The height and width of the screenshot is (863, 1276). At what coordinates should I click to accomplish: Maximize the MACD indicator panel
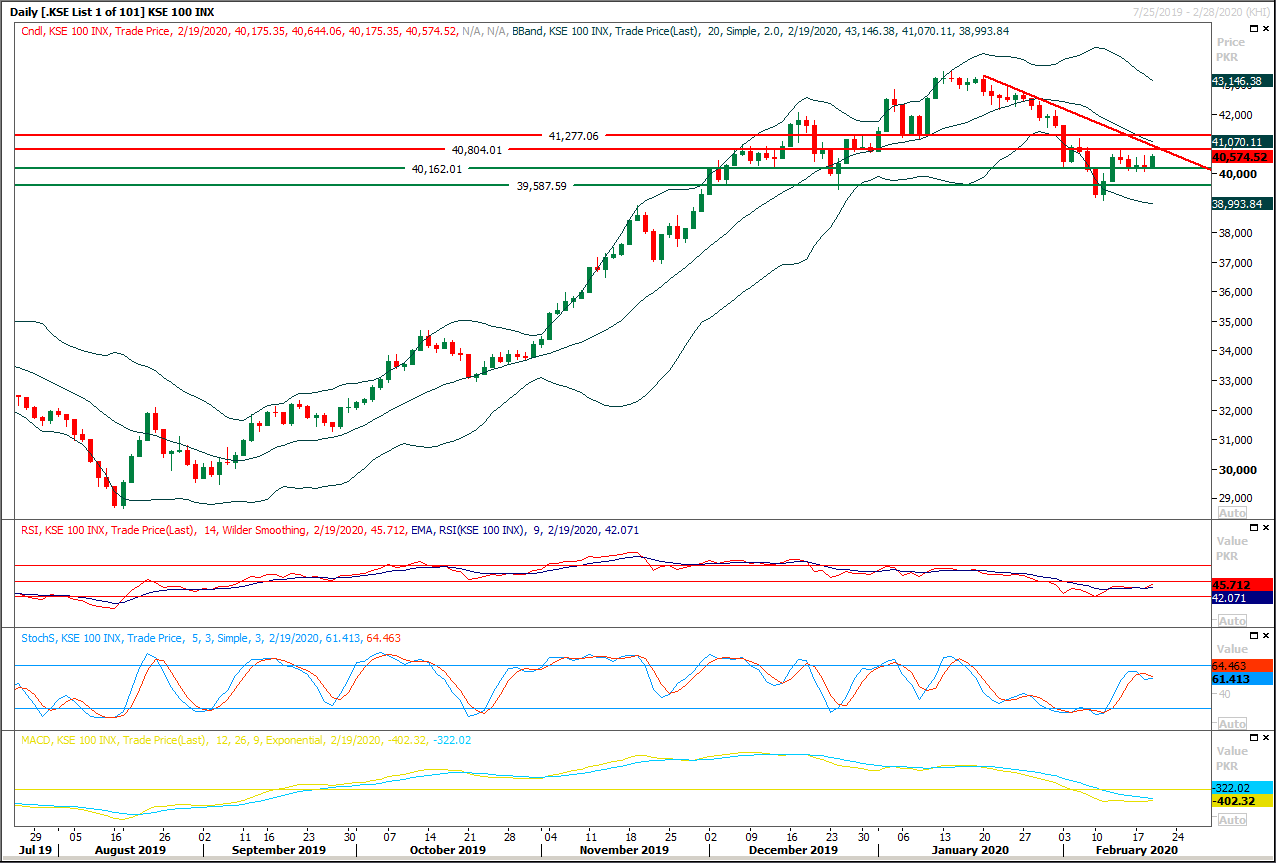(x=1256, y=737)
